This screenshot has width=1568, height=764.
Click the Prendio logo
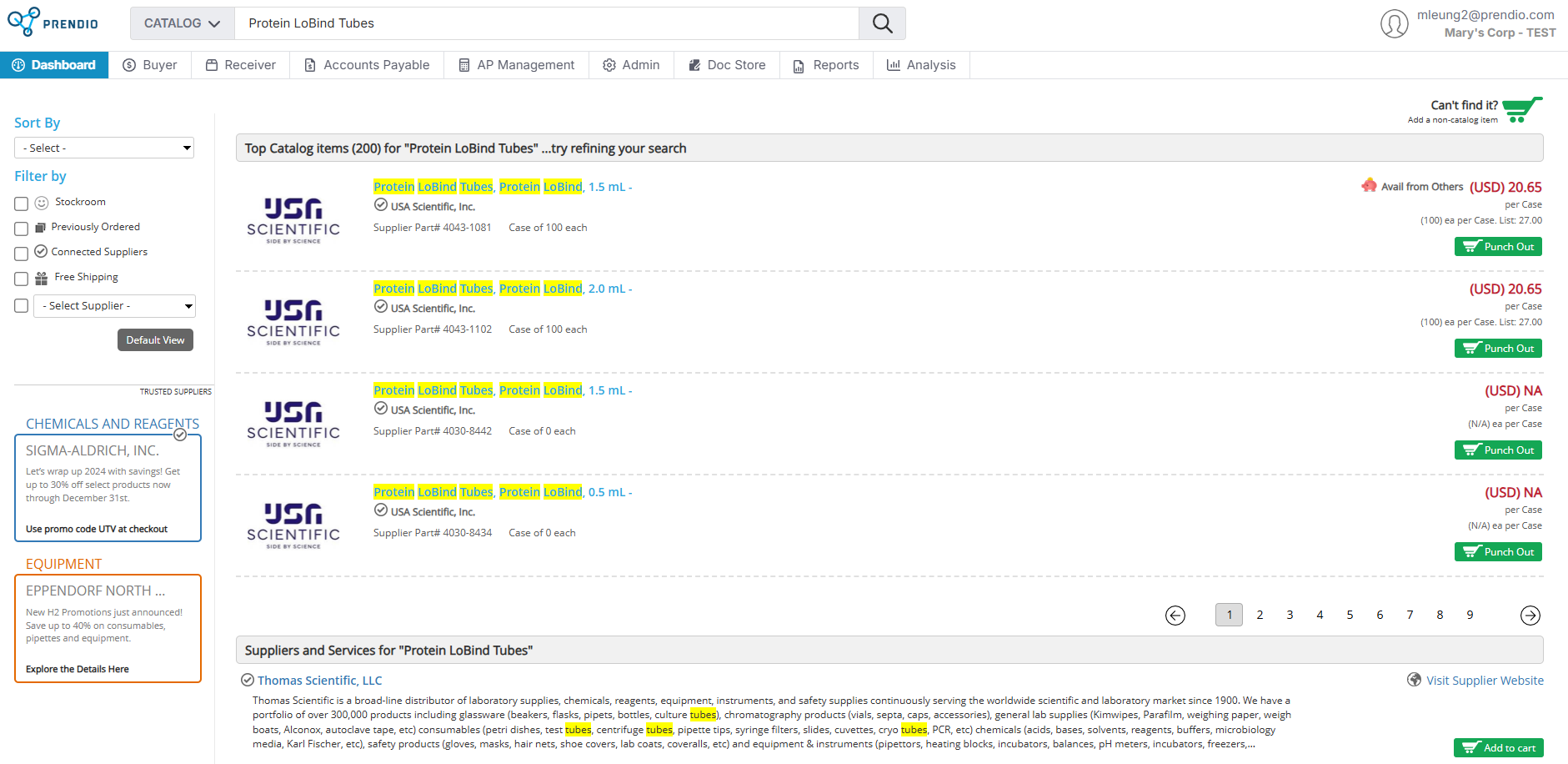tap(53, 22)
